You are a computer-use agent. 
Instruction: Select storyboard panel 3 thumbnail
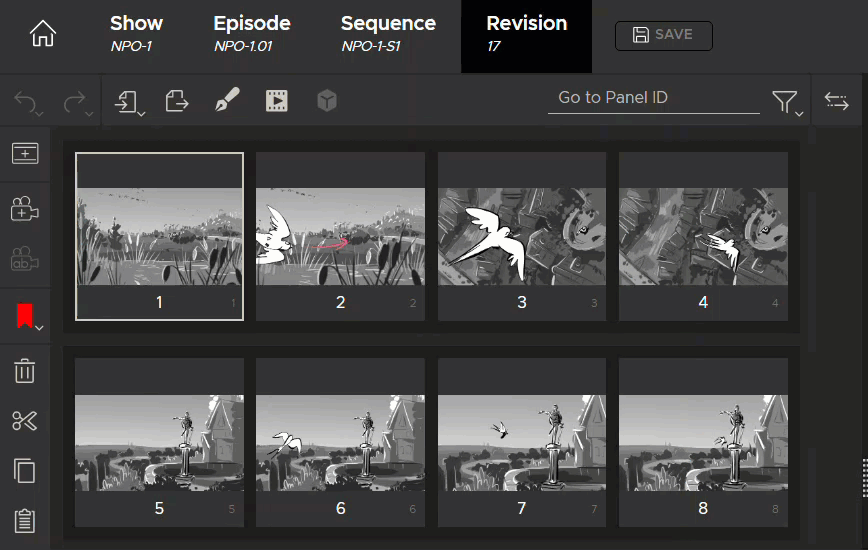522,236
